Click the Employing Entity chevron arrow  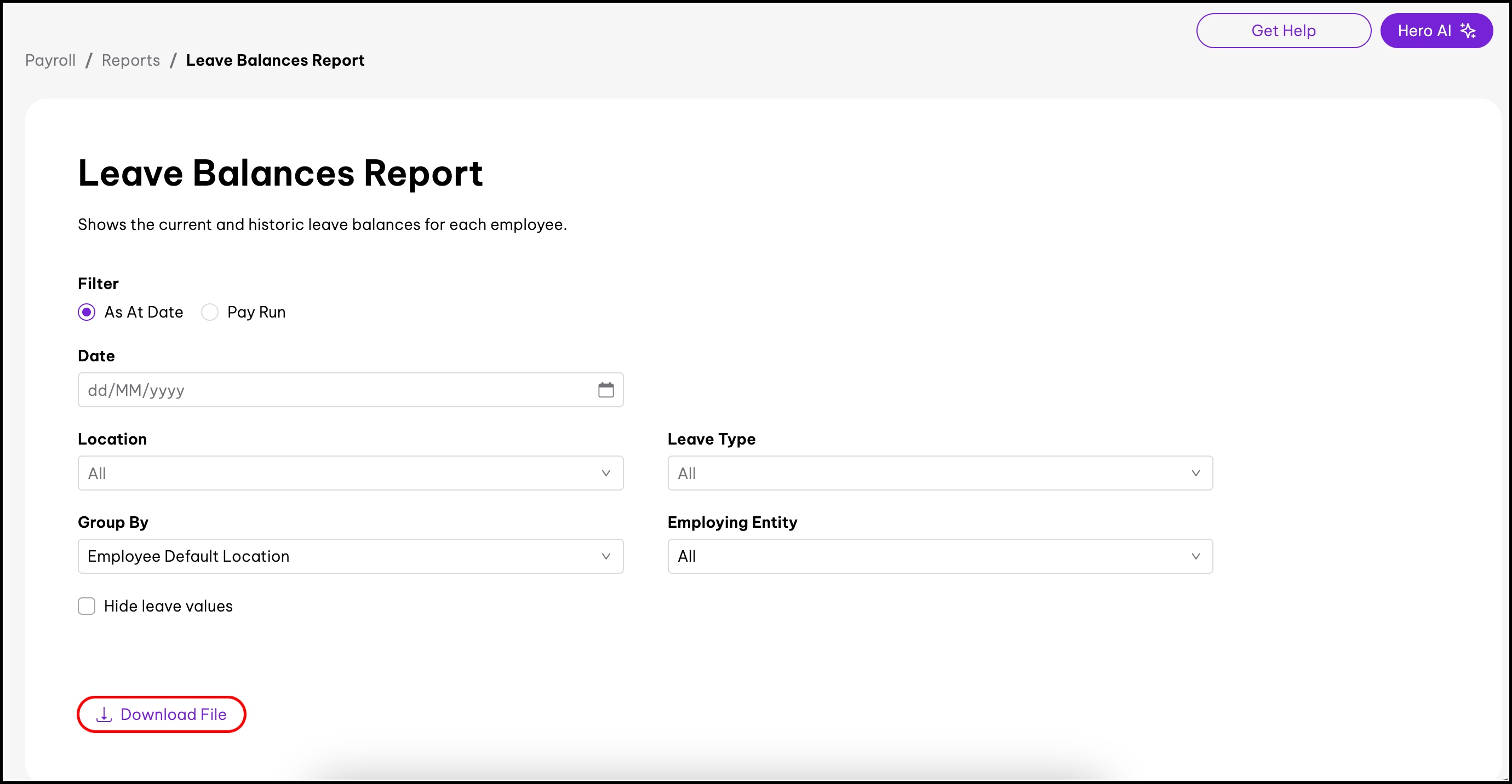tap(1195, 556)
